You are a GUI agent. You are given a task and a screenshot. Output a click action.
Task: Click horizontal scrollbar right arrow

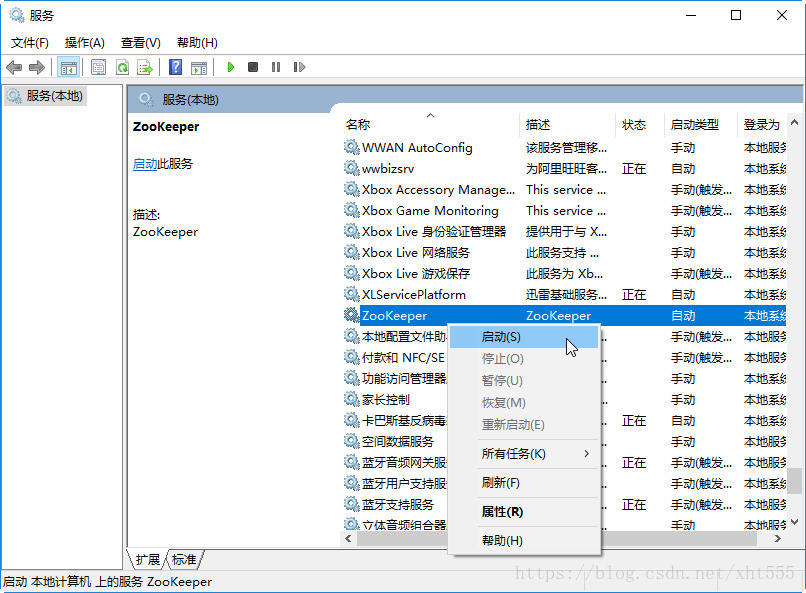pyautogui.click(x=778, y=539)
